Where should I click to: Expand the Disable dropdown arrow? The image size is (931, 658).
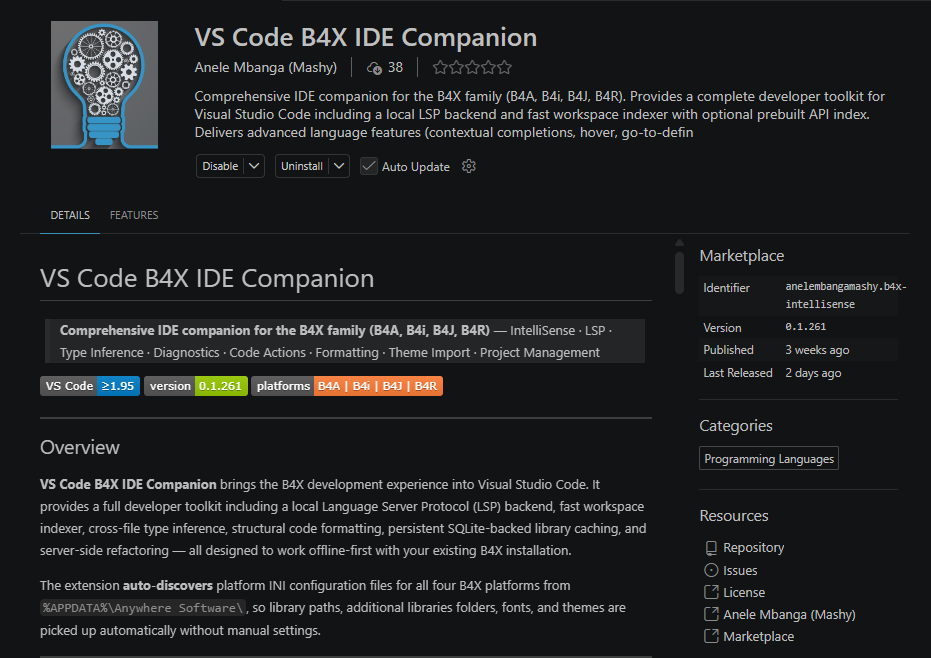pos(254,166)
